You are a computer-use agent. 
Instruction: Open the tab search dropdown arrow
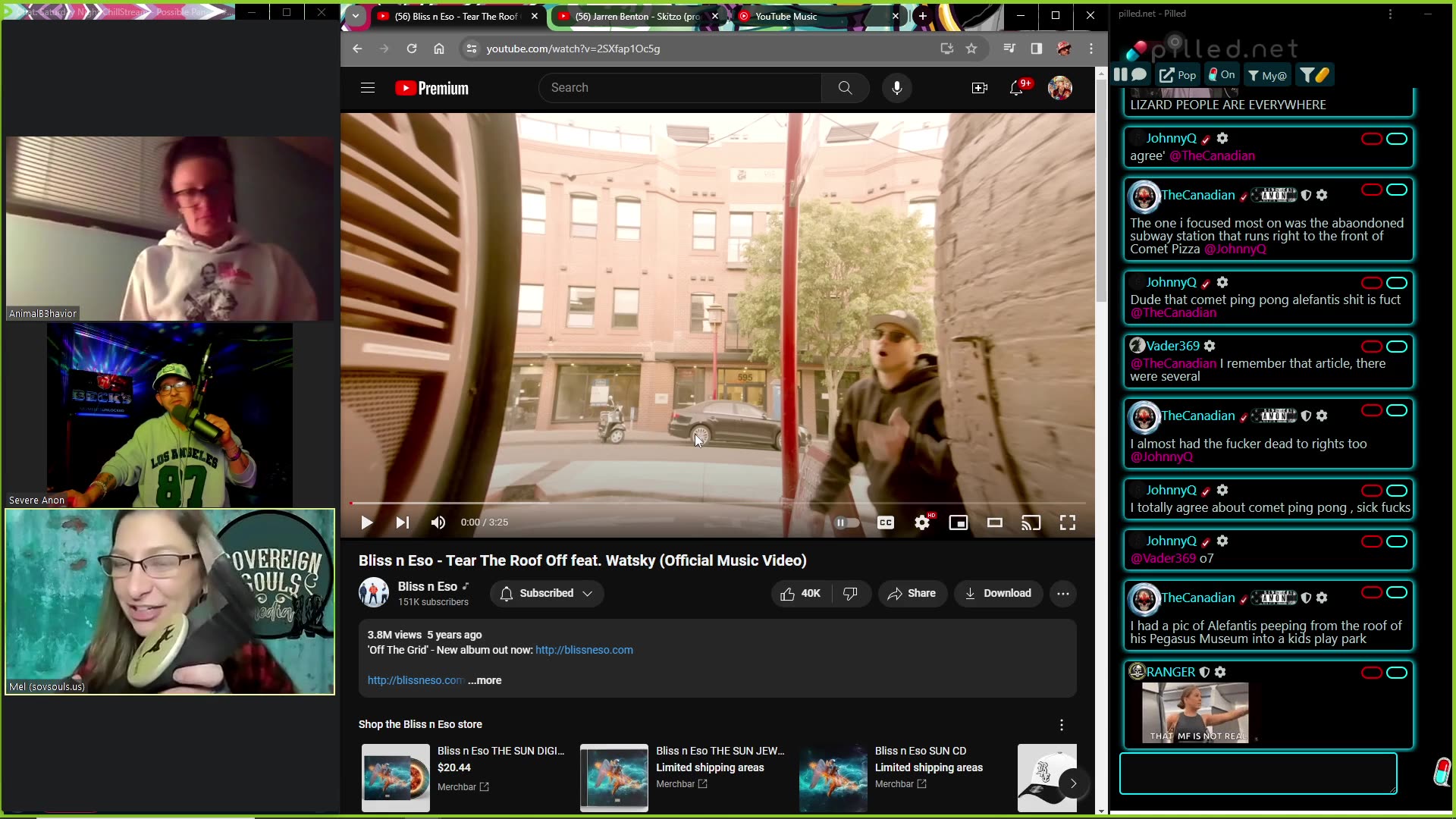355,16
